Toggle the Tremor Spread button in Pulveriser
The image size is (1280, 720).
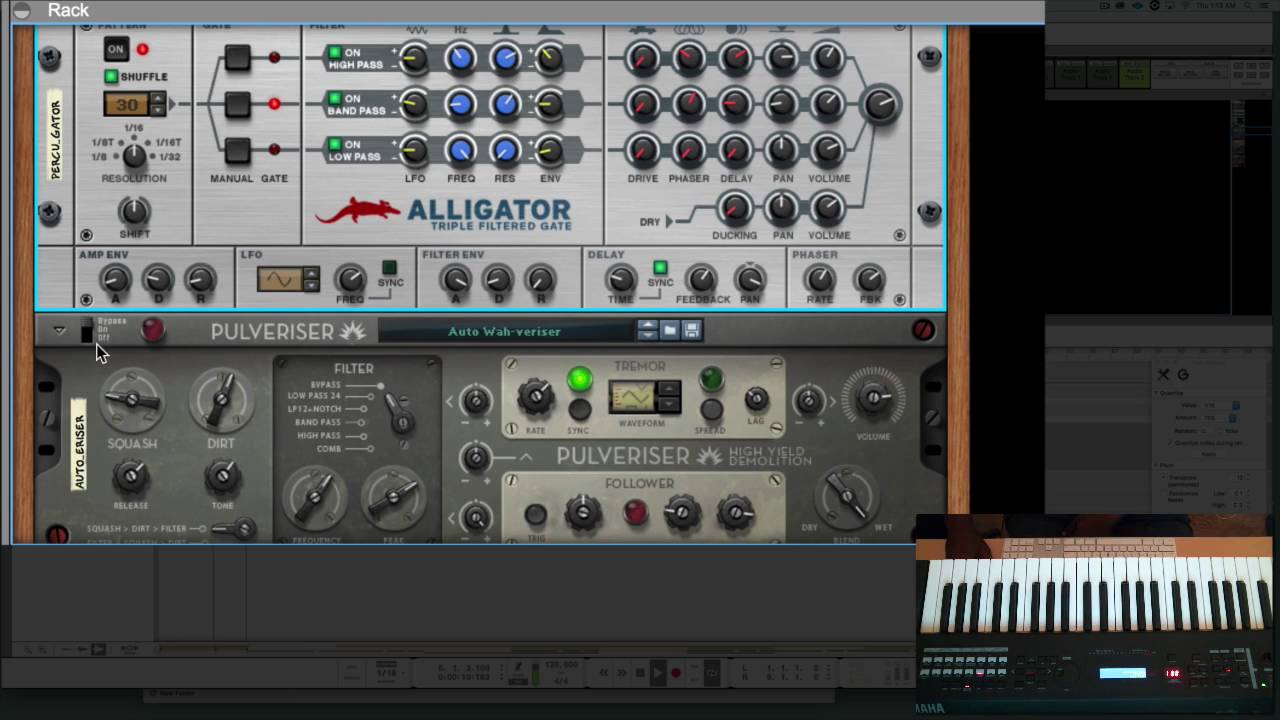coord(711,409)
